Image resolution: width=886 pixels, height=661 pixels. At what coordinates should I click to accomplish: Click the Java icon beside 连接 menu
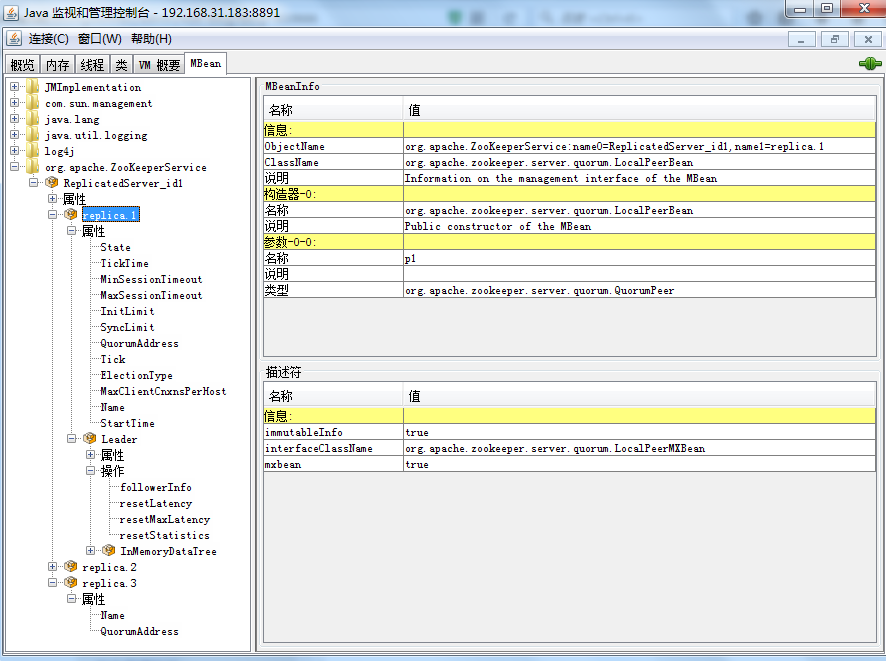tap(14, 38)
